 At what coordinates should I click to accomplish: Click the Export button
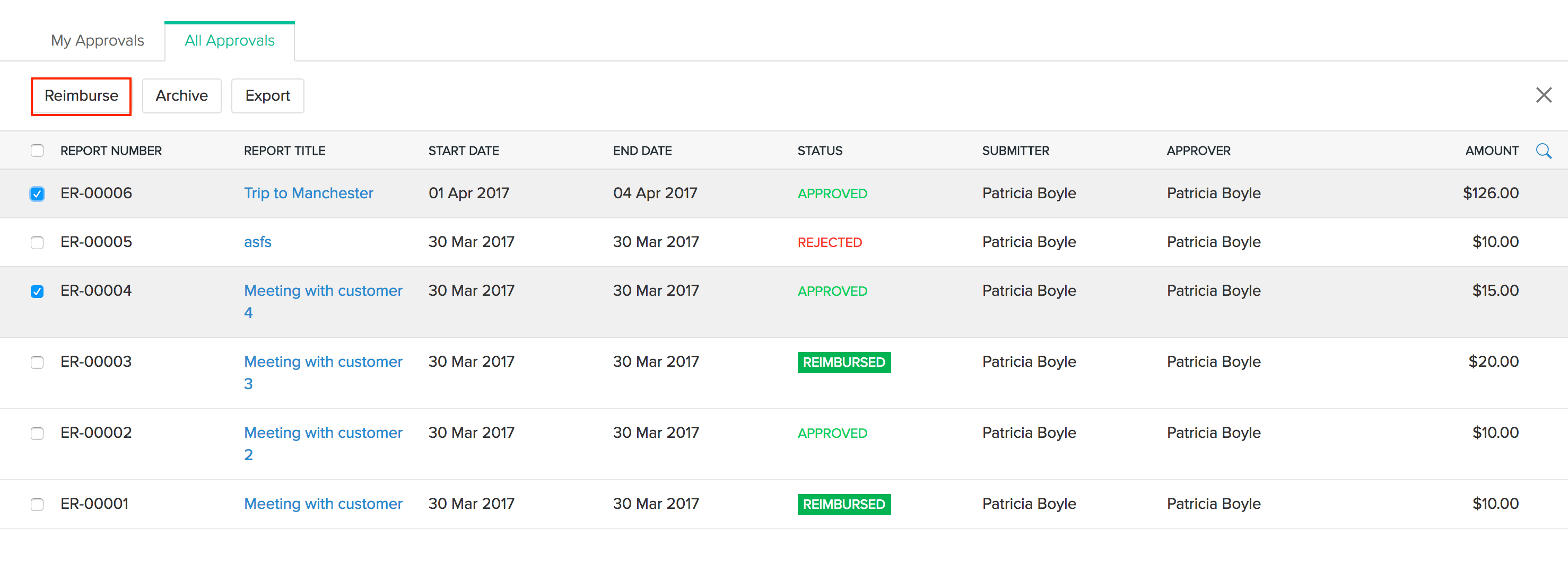tap(267, 95)
